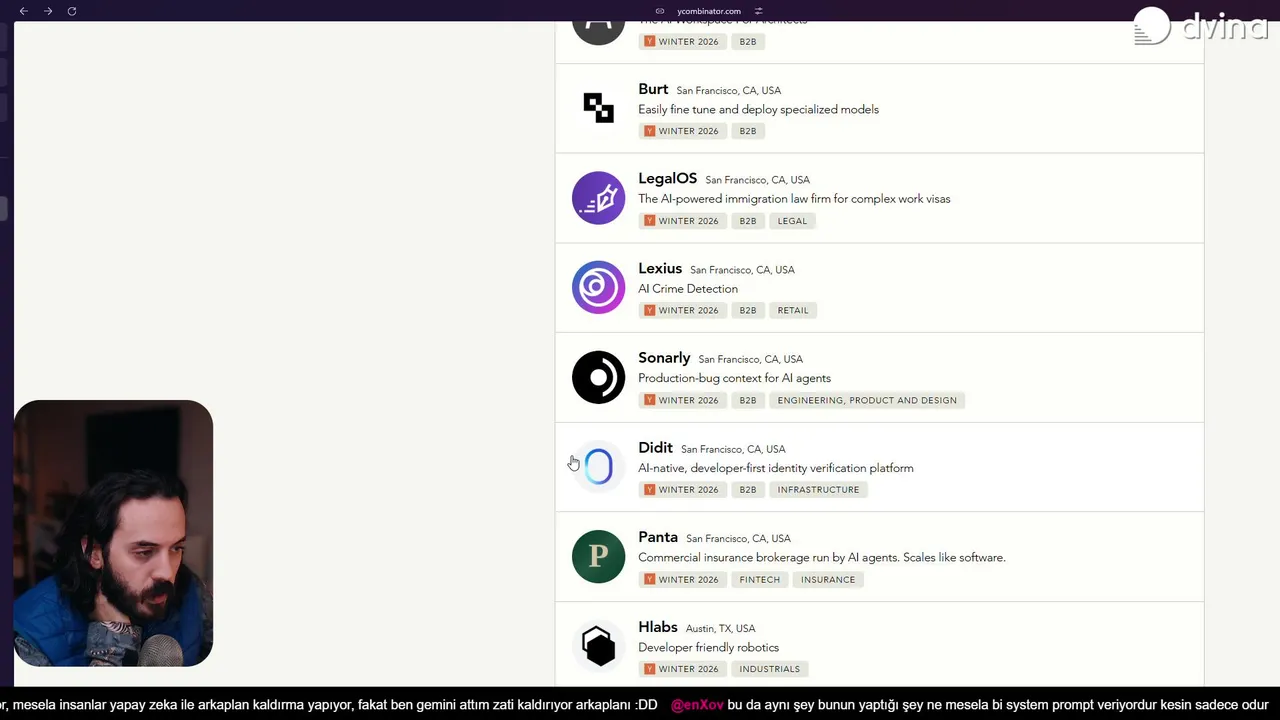Click the webcam overlay thumbnail
This screenshot has height=720, width=1280.
pos(113,533)
